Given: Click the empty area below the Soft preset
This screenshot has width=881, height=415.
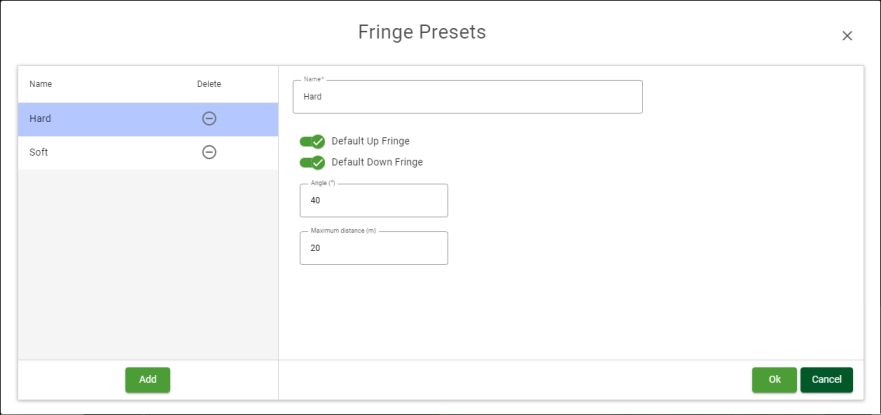Looking at the screenshot, I should pos(148,260).
